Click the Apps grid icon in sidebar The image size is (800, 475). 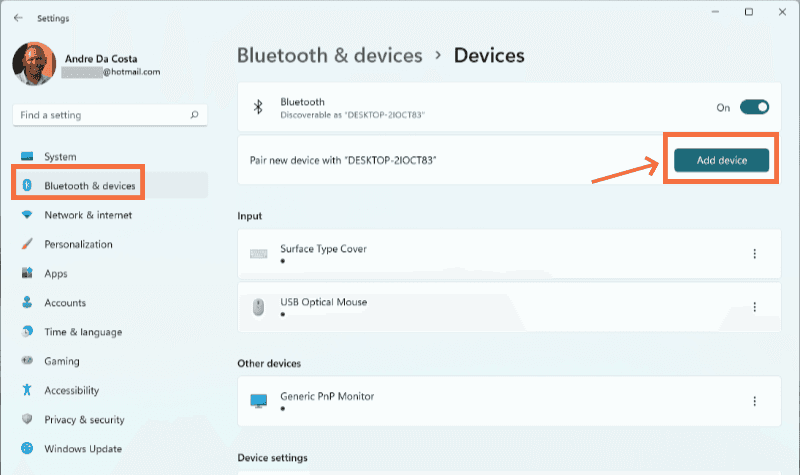click(27, 273)
